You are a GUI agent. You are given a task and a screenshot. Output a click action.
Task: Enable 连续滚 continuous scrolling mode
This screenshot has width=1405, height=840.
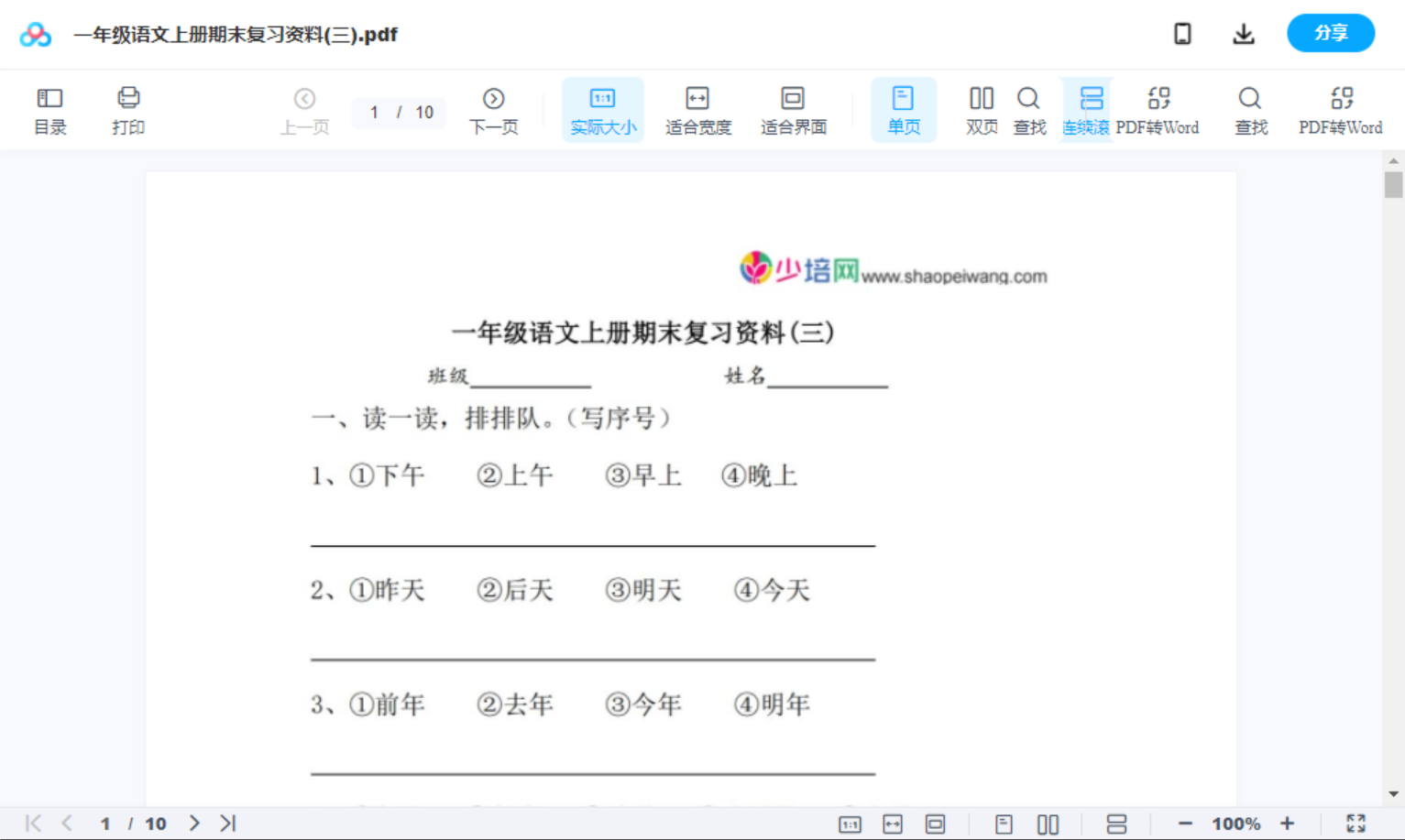click(x=1086, y=109)
